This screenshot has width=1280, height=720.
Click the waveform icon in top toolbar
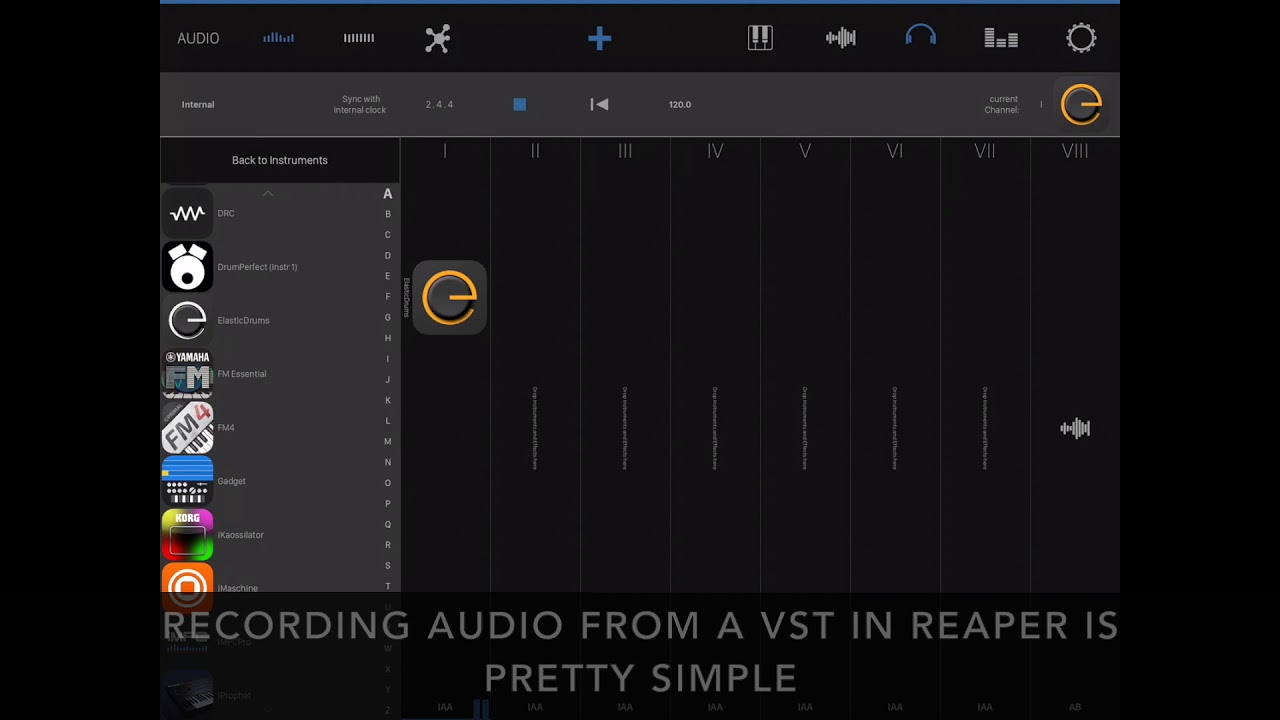pos(841,38)
